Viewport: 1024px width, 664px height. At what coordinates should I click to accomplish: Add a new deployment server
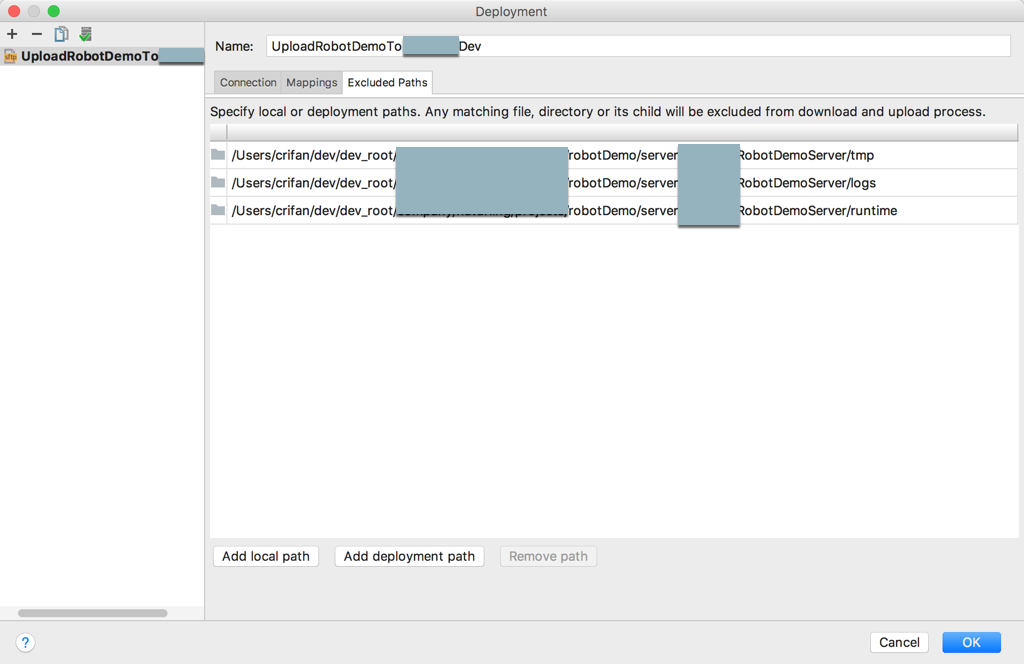(12, 34)
